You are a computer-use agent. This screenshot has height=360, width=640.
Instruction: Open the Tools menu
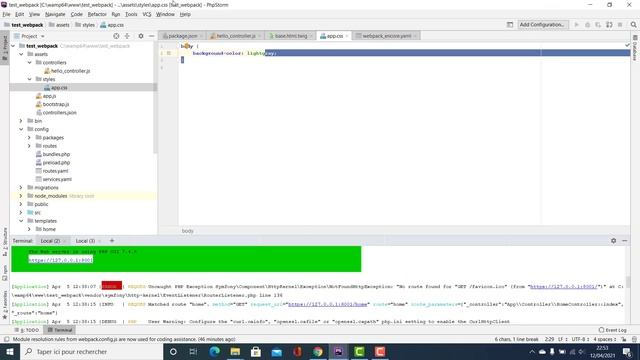coord(131,14)
